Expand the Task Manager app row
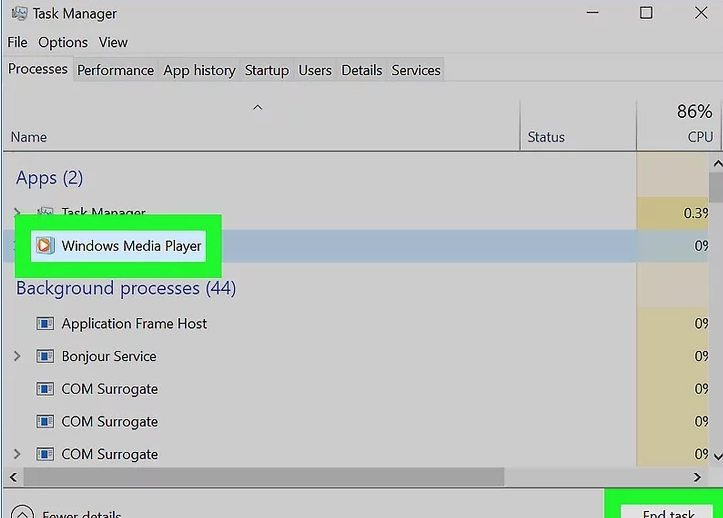723x518 pixels. click(x=17, y=212)
